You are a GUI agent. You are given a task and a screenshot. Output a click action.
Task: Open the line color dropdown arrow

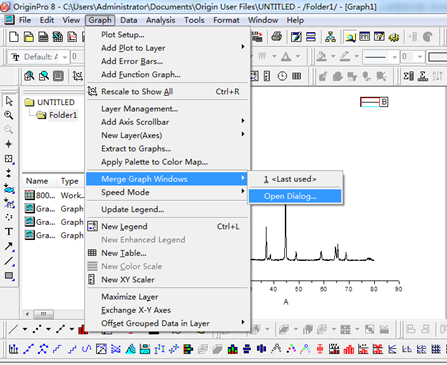[357, 56]
